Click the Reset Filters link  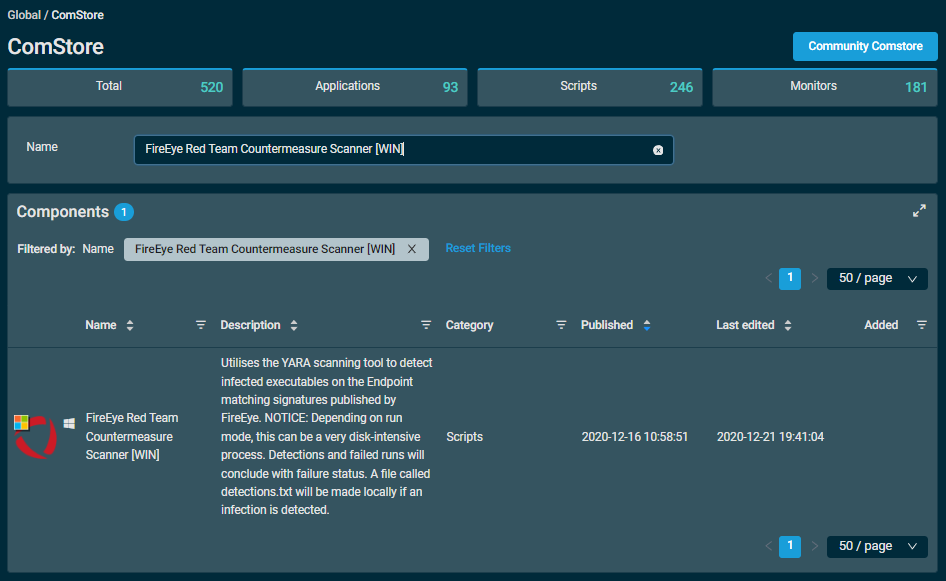478,248
